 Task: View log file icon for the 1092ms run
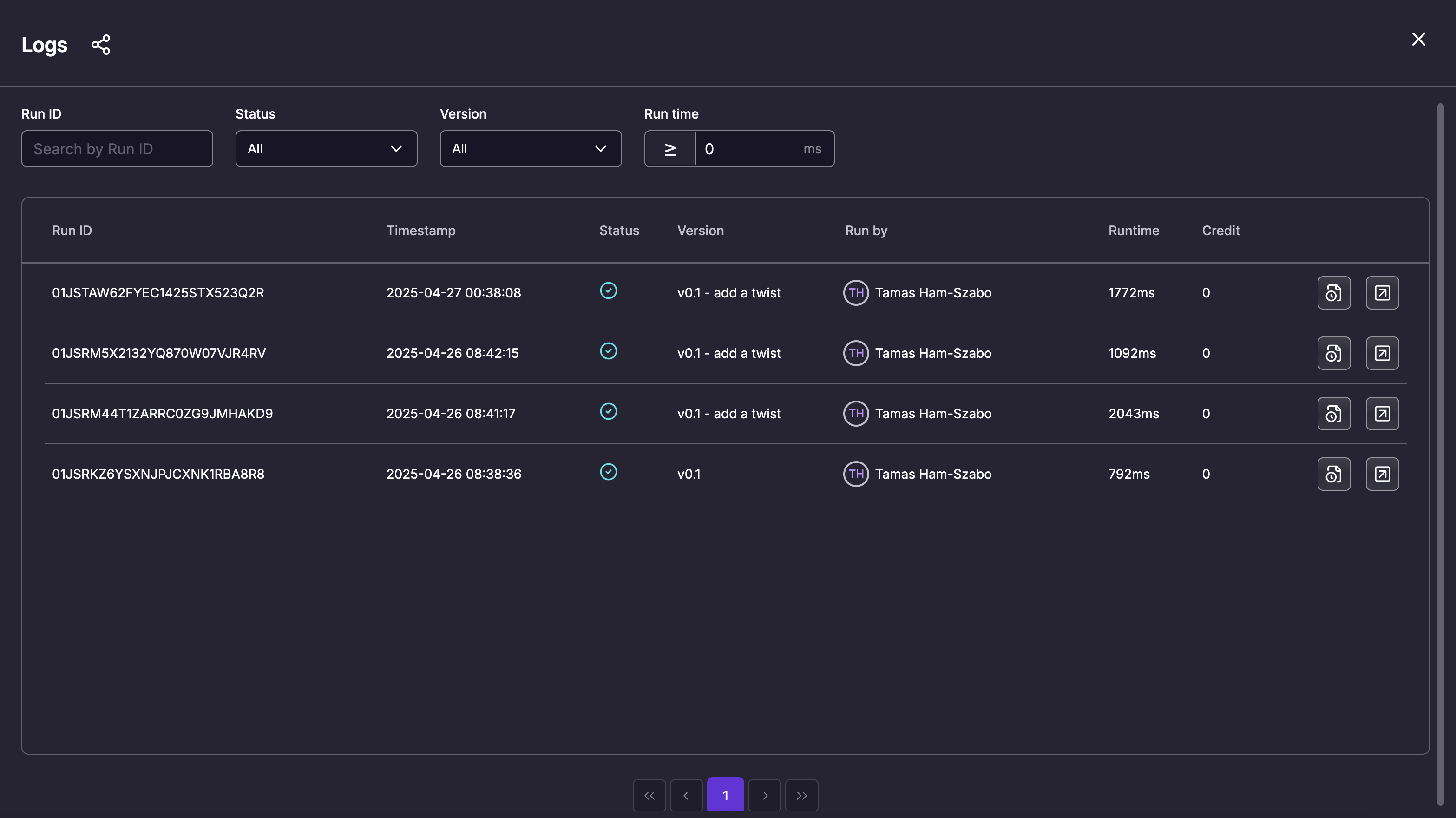(x=1333, y=353)
